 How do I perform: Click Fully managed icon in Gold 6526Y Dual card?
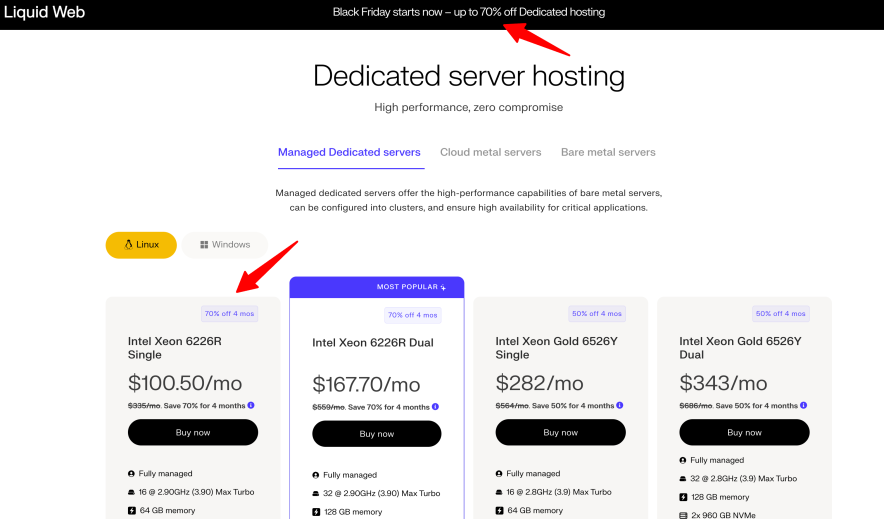coord(683,460)
